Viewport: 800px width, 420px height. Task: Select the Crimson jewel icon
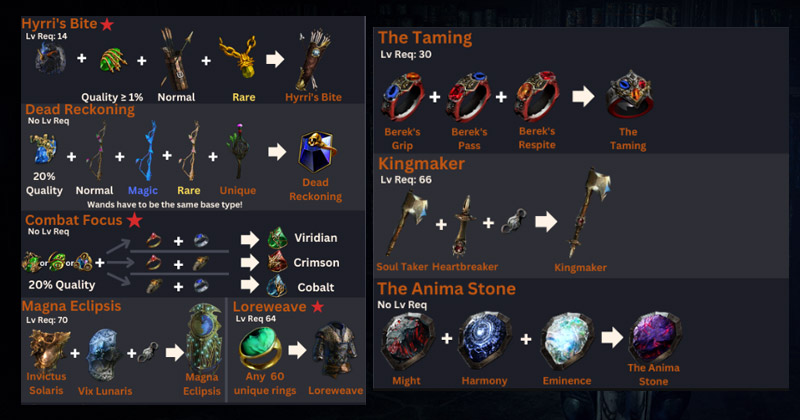pyautogui.click(x=278, y=262)
